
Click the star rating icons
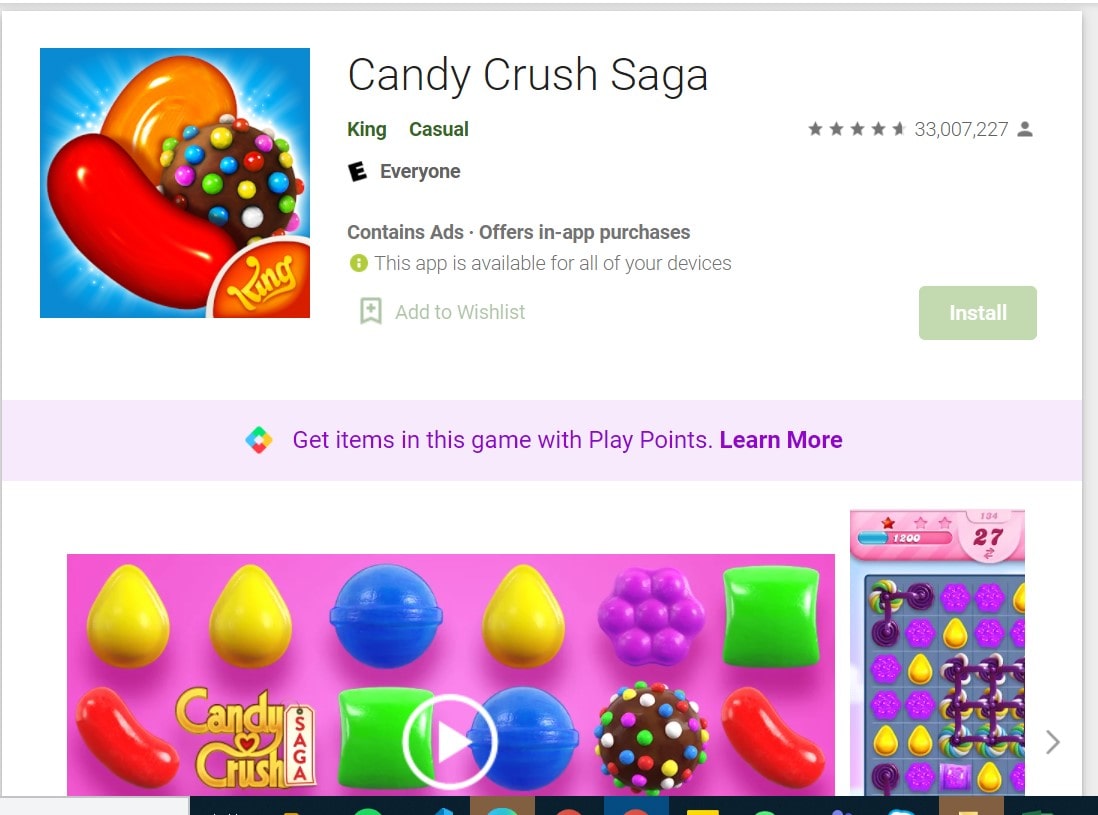pyautogui.click(x=857, y=129)
